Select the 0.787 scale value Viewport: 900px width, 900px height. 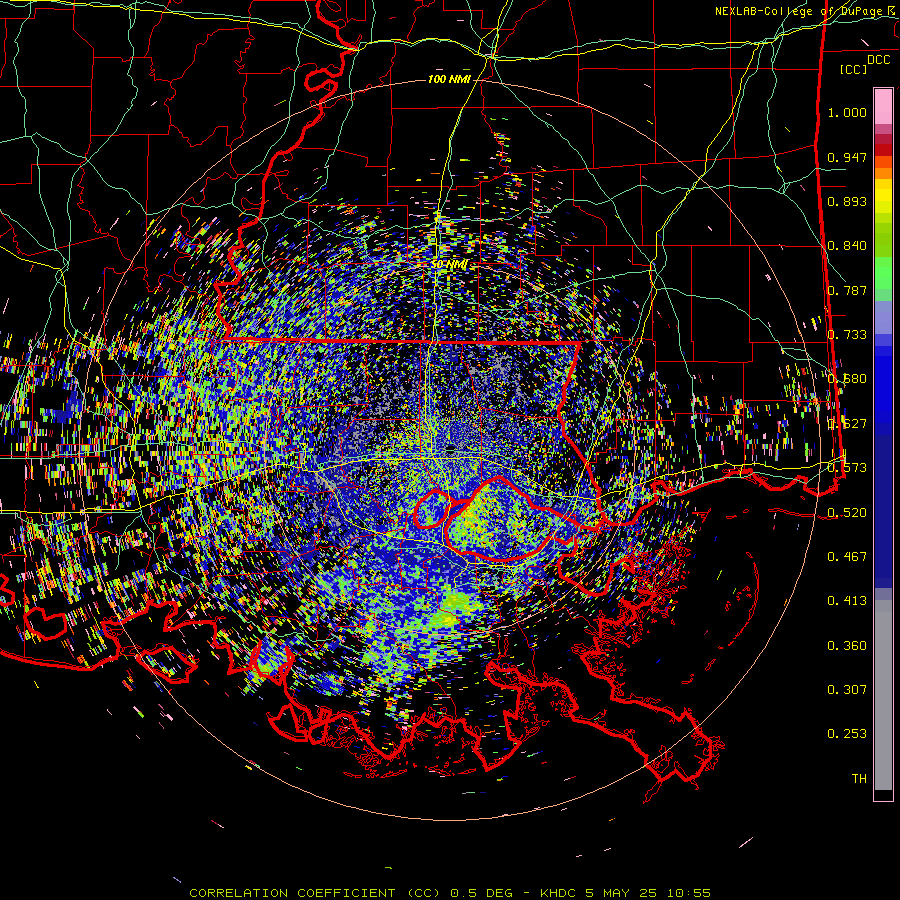(x=847, y=290)
